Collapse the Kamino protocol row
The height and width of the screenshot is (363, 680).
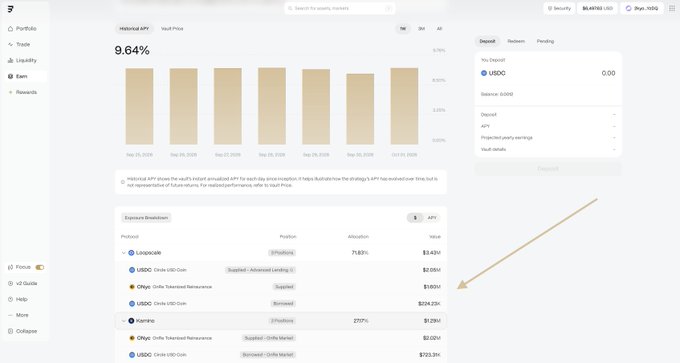pyautogui.click(x=124, y=321)
